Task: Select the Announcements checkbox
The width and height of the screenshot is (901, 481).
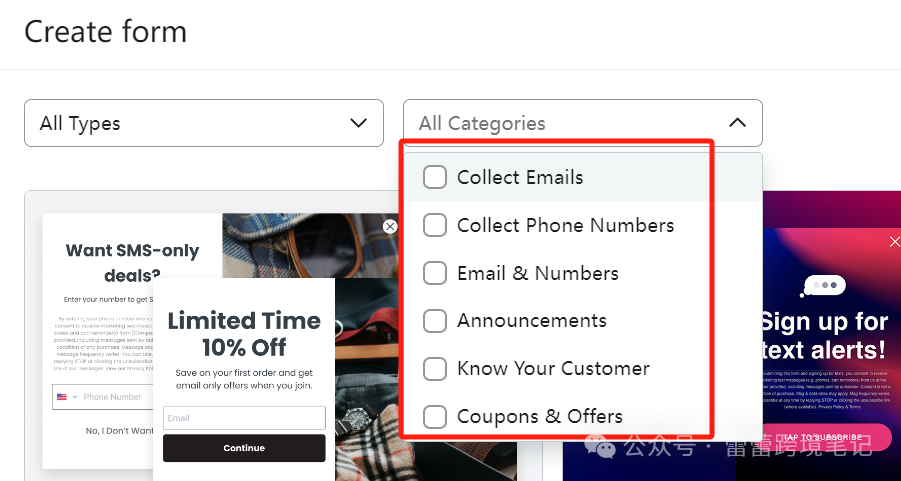Action: tap(435, 321)
